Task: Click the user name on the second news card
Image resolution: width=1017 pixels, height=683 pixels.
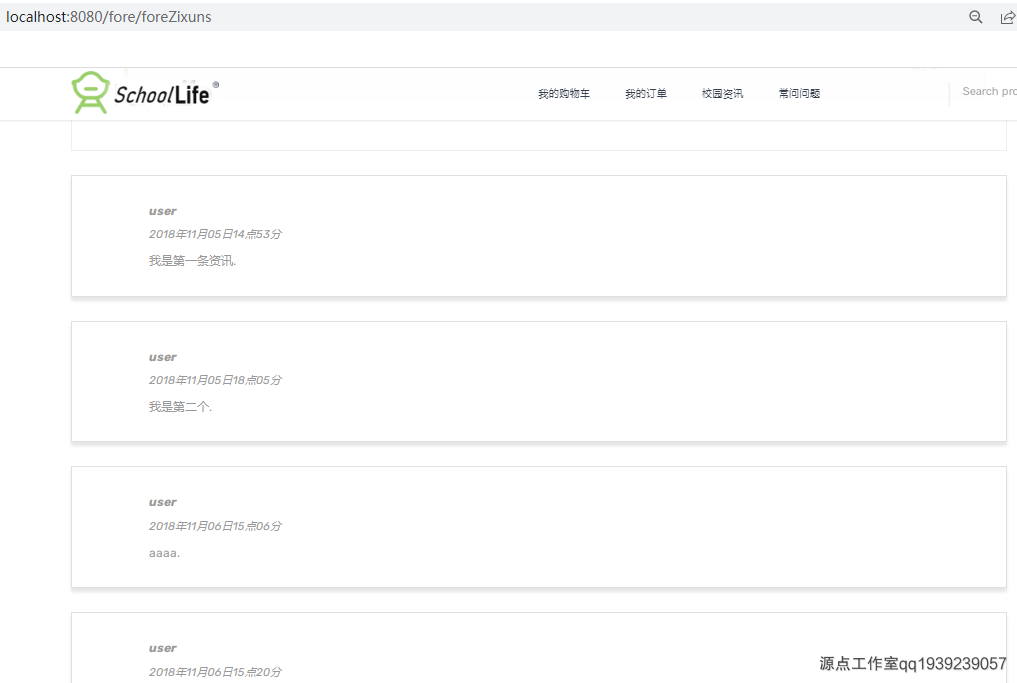Action: [162, 356]
